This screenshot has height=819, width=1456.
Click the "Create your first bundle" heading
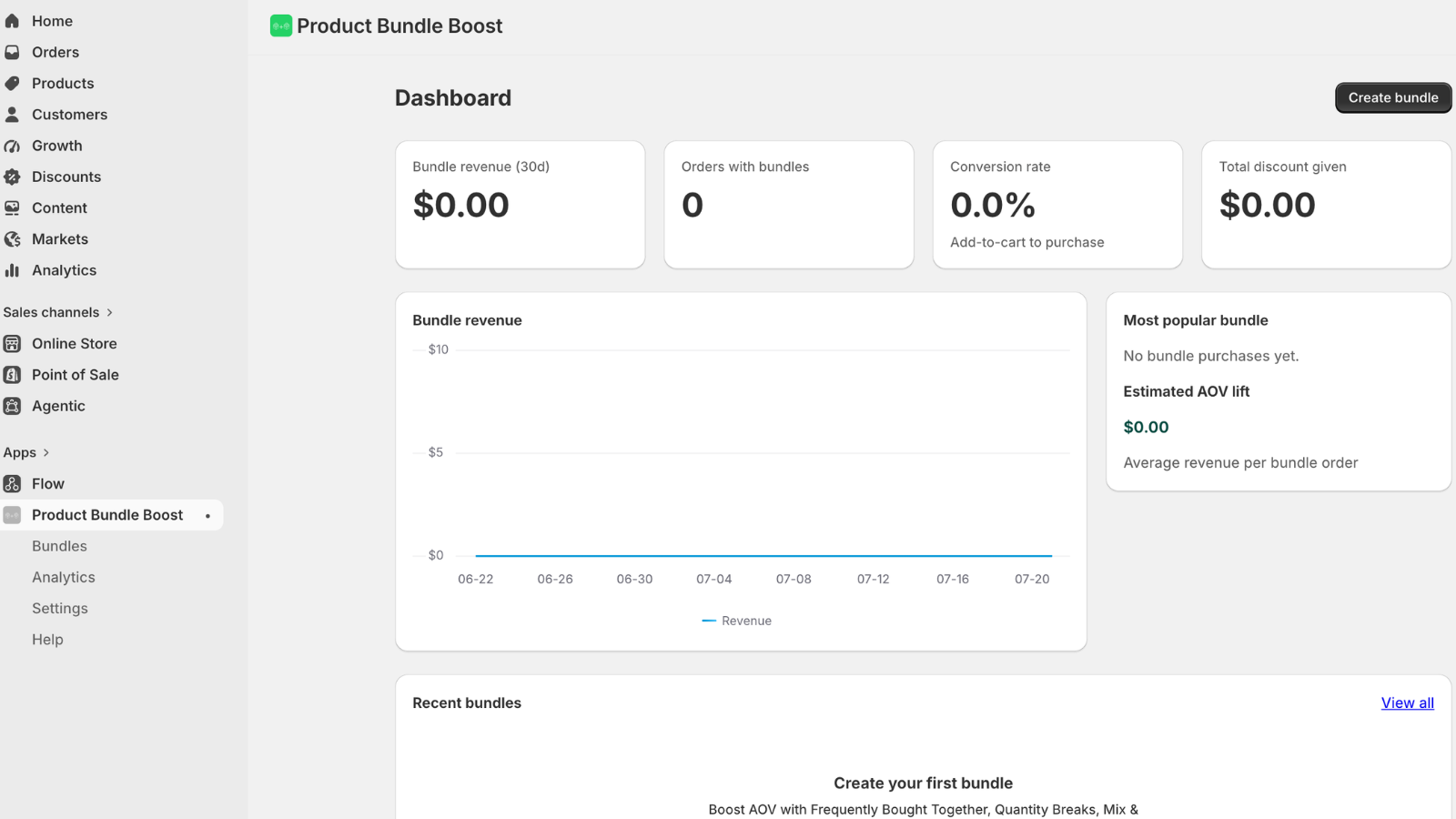click(x=924, y=784)
